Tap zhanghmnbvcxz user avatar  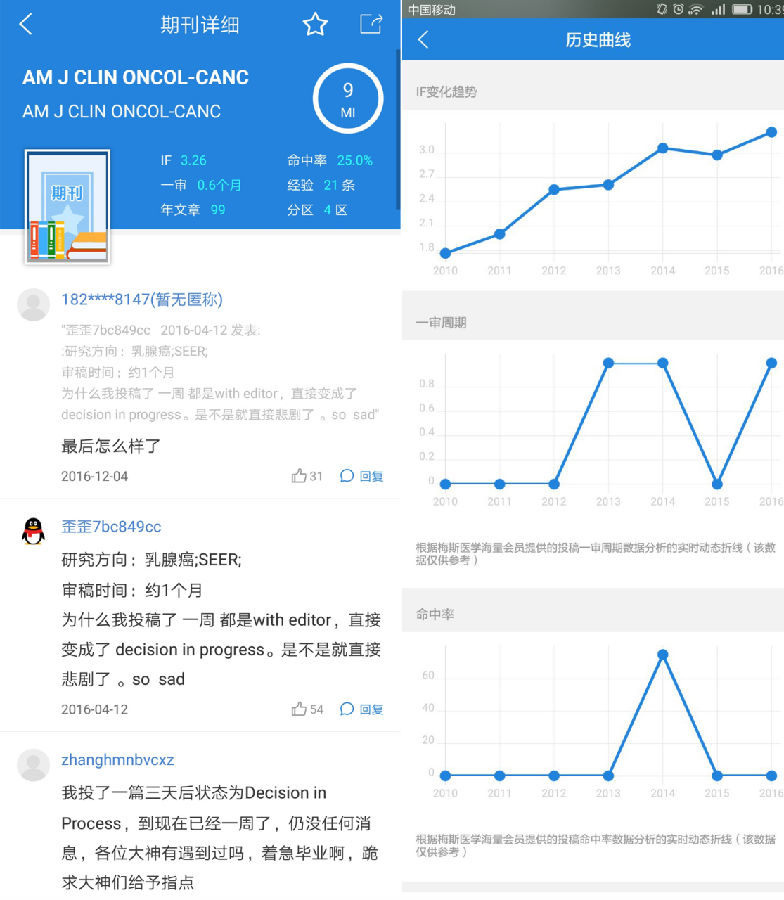click(34, 766)
